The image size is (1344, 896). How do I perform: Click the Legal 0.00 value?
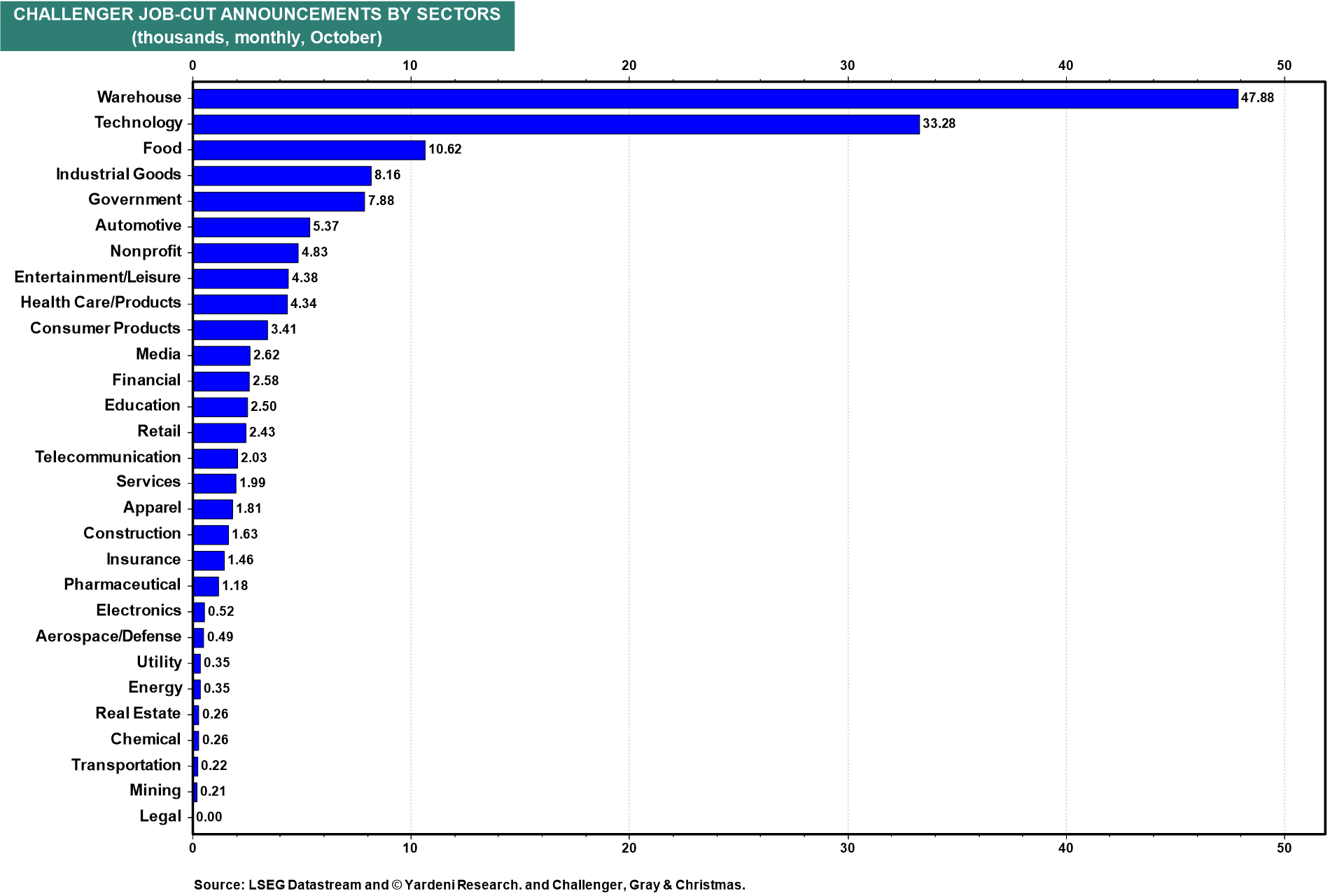pyautogui.click(x=209, y=817)
